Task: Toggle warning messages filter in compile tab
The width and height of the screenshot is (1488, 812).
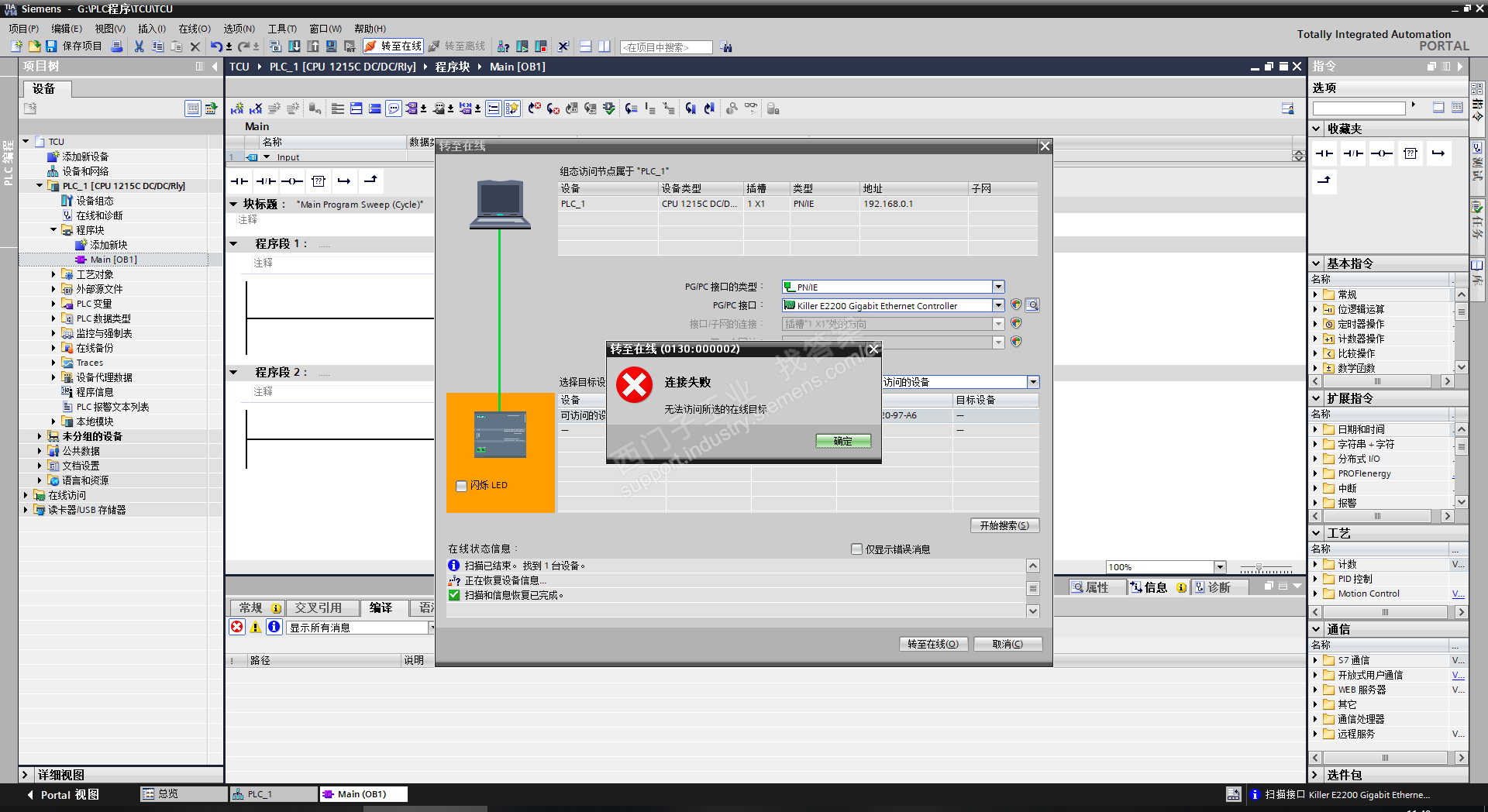Action: tap(256, 627)
